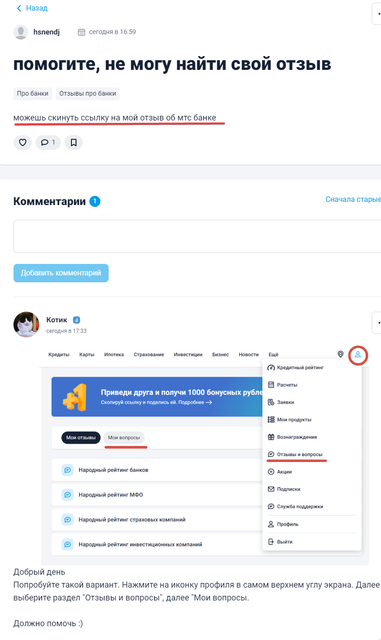Open the Про банки tag
The height and width of the screenshot is (640, 381).
pos(33,93)
